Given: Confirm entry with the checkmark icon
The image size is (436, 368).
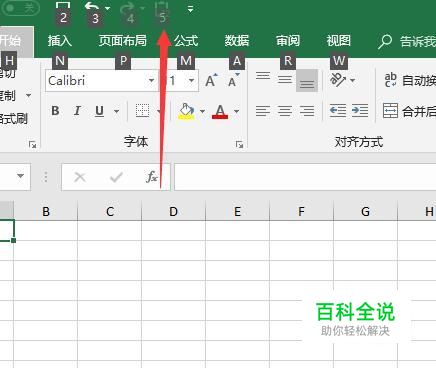Looking at the screenshot, I should coord(116,177).
